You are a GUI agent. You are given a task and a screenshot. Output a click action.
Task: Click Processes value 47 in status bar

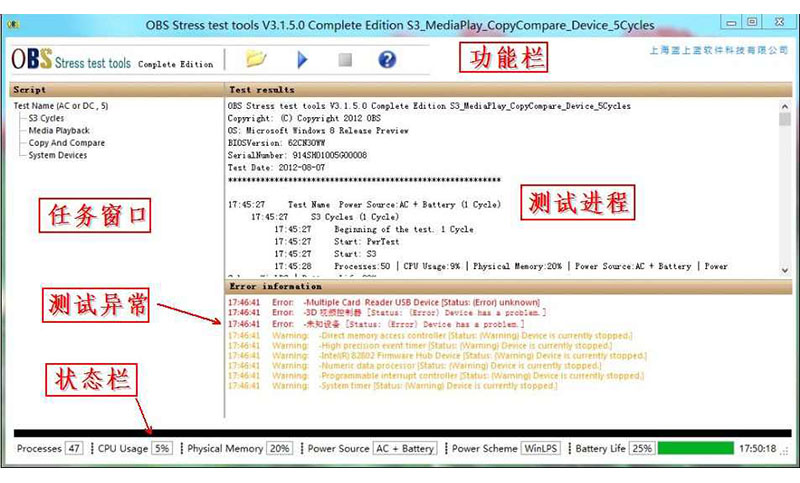(74, 448)
